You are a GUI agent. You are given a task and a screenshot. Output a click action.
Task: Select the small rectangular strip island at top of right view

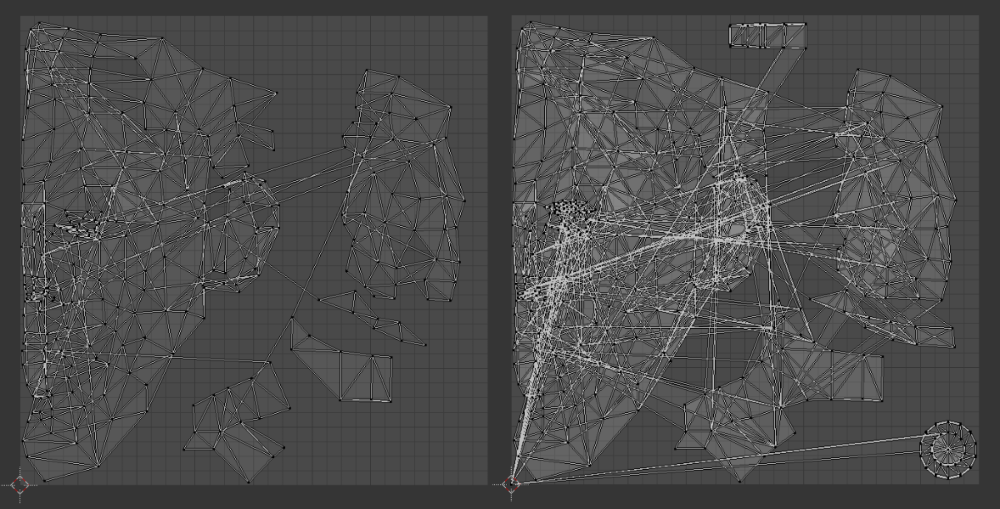click(x=767, y=36)
